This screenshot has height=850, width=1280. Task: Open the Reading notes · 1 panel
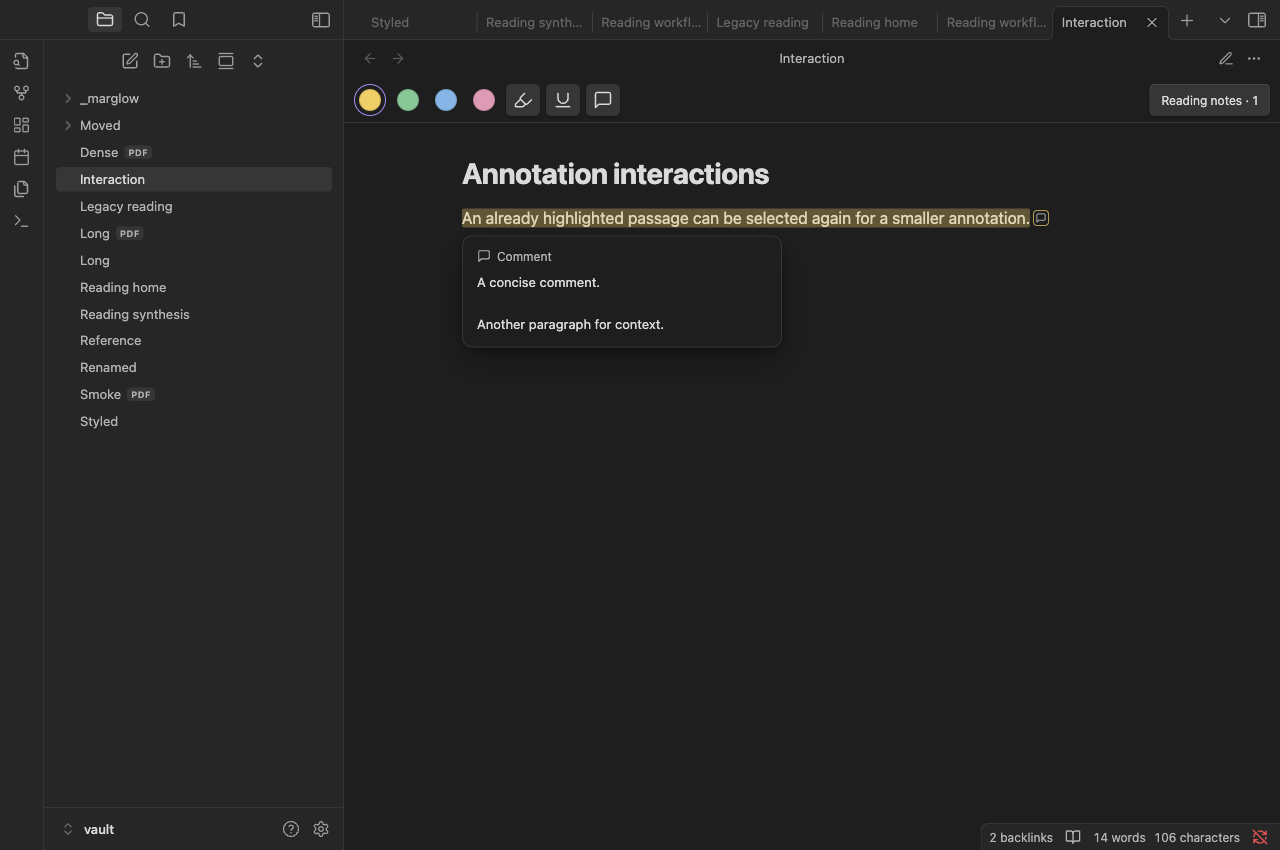pyautogui.click(x=1209, y=100)
